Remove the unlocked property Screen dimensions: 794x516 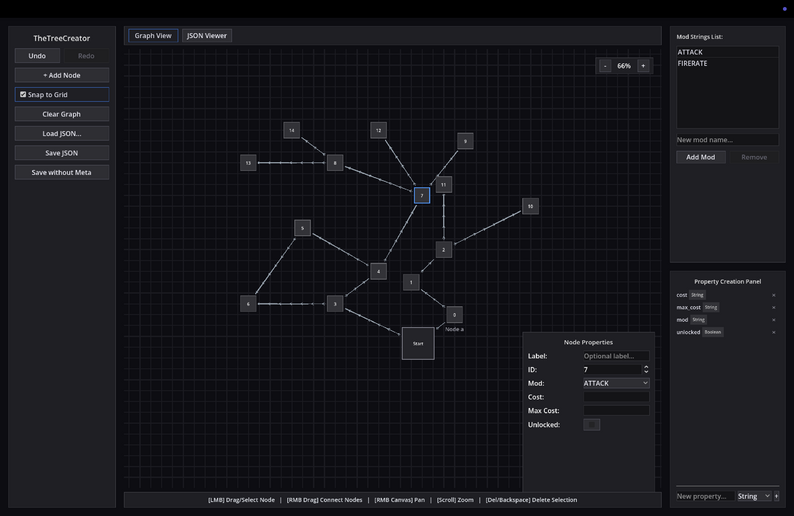[773, 332]
